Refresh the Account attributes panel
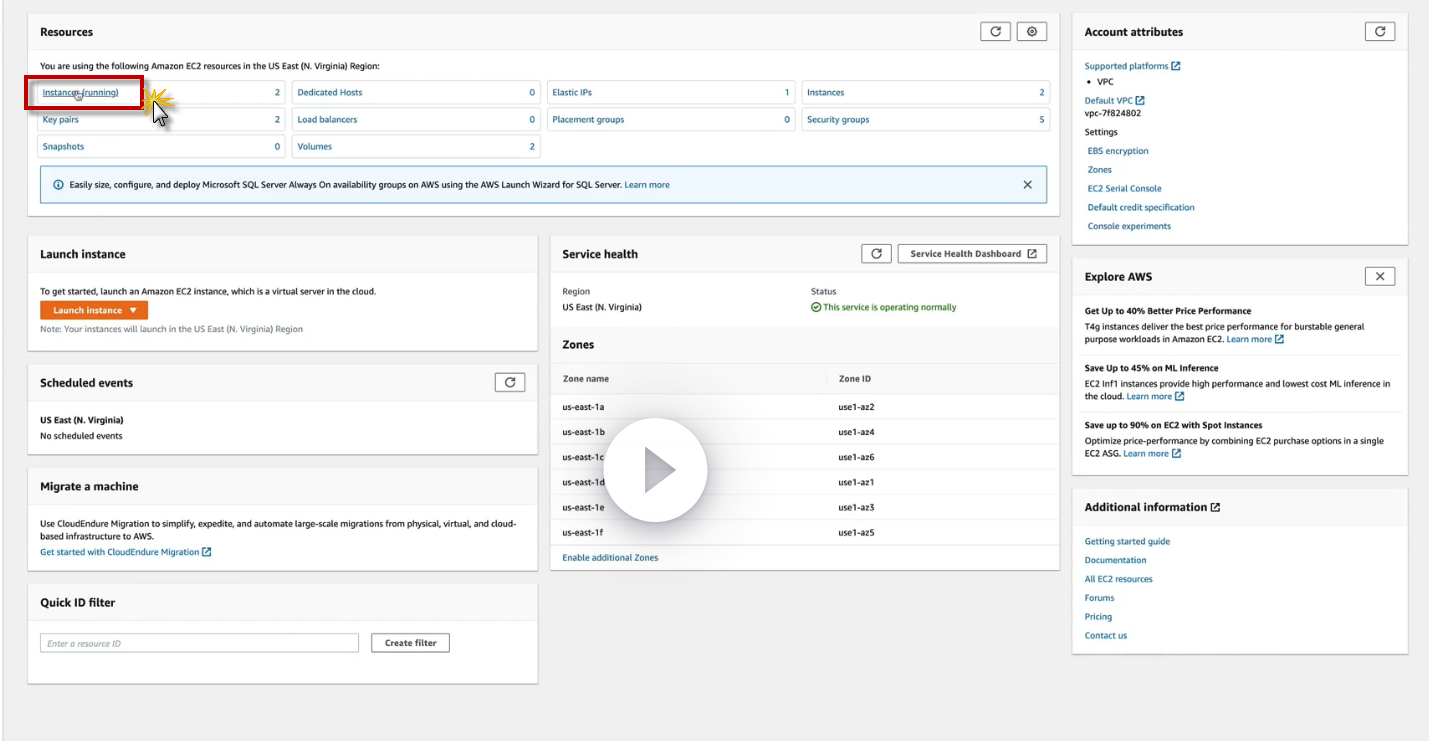This screenshot has width=1429, height=741. [1379, 32]
